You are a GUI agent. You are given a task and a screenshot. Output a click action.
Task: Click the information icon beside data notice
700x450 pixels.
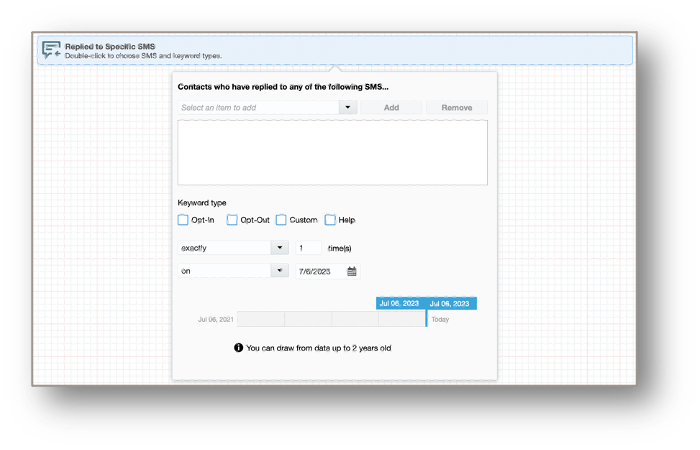pyautogui.click(x=238, y=348)
